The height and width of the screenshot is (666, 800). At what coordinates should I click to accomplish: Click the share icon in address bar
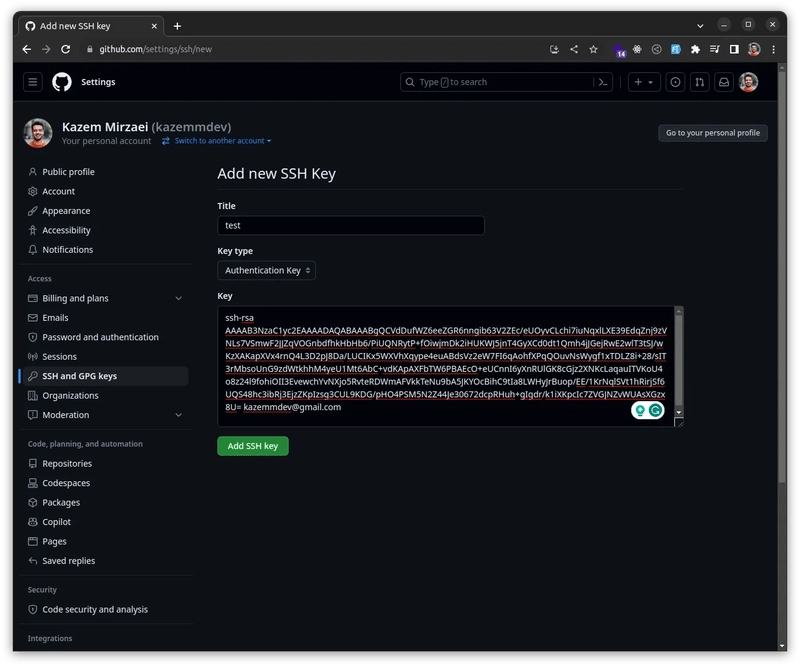pyautogui.click(x=574, y=50)
